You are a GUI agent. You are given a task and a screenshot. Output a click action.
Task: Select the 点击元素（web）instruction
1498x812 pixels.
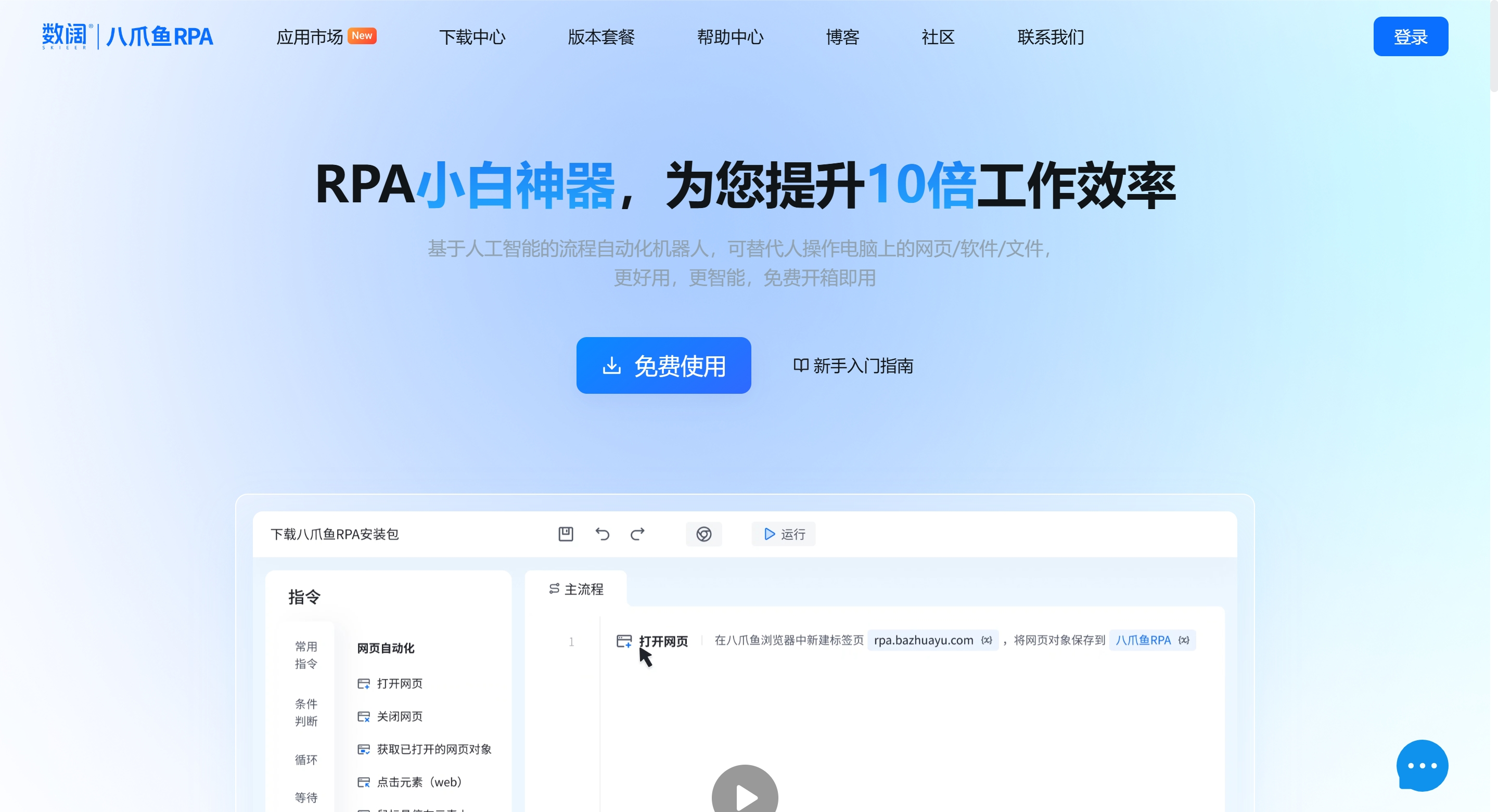(x=419, y=782)
